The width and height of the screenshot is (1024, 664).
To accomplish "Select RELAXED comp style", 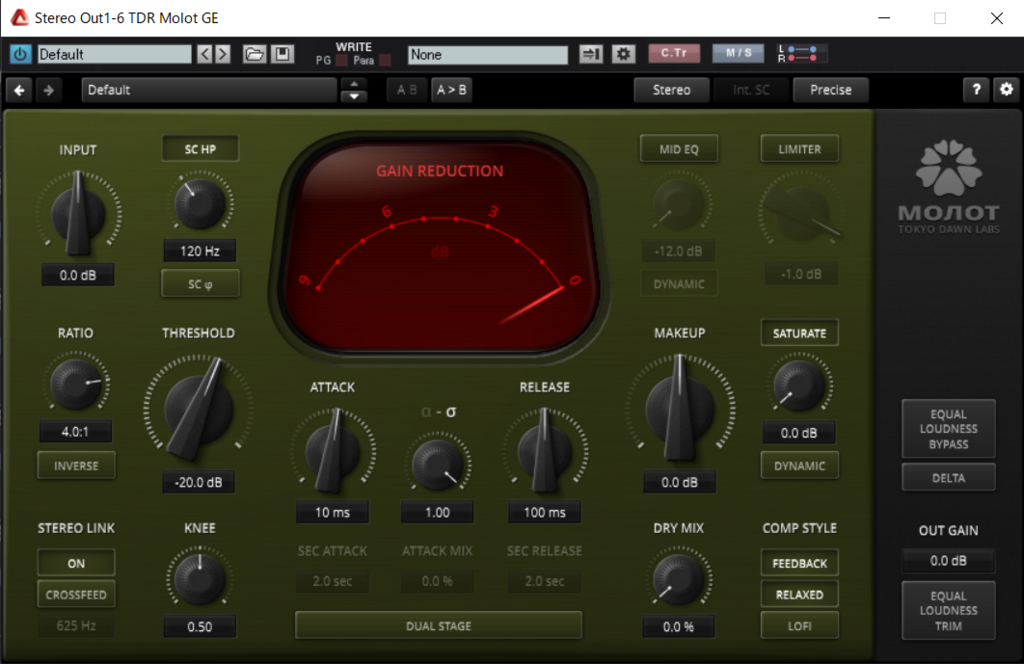I will [800, 595].
